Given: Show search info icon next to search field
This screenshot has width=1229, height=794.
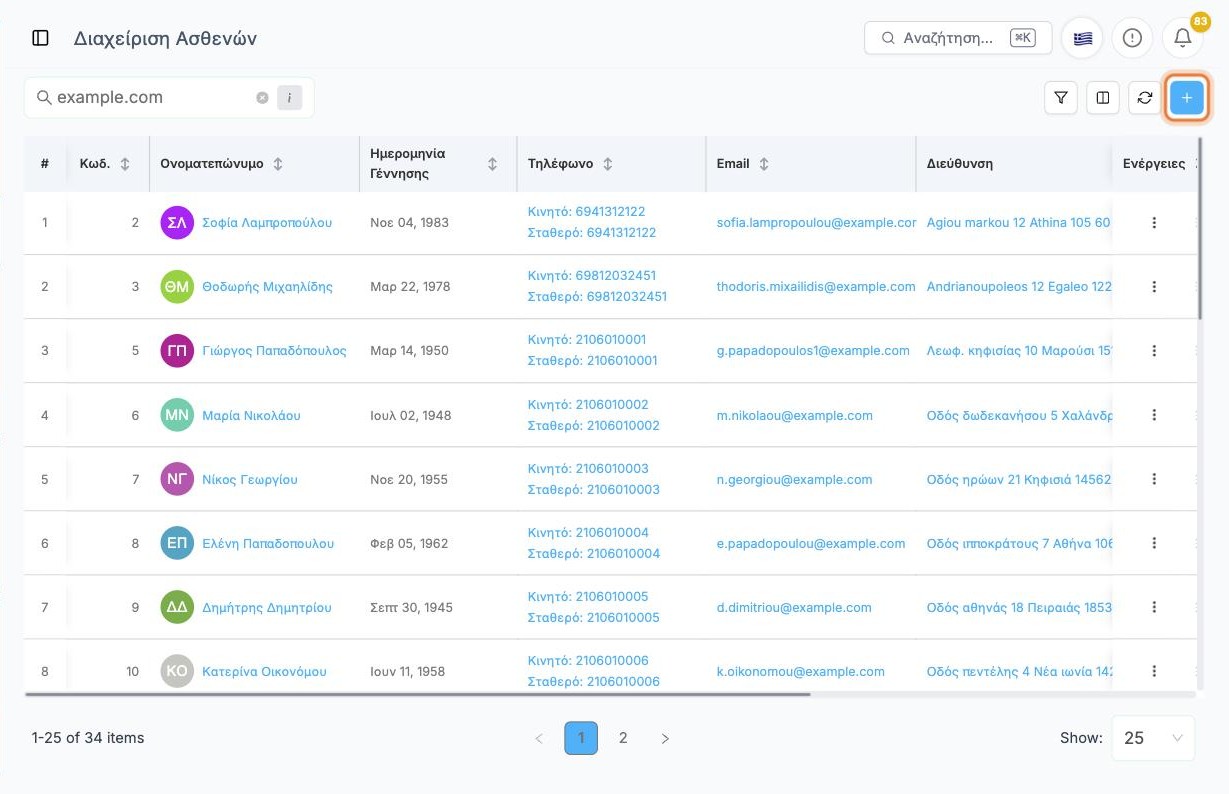Looking at the screenshot, I should [x=289, y=98].
